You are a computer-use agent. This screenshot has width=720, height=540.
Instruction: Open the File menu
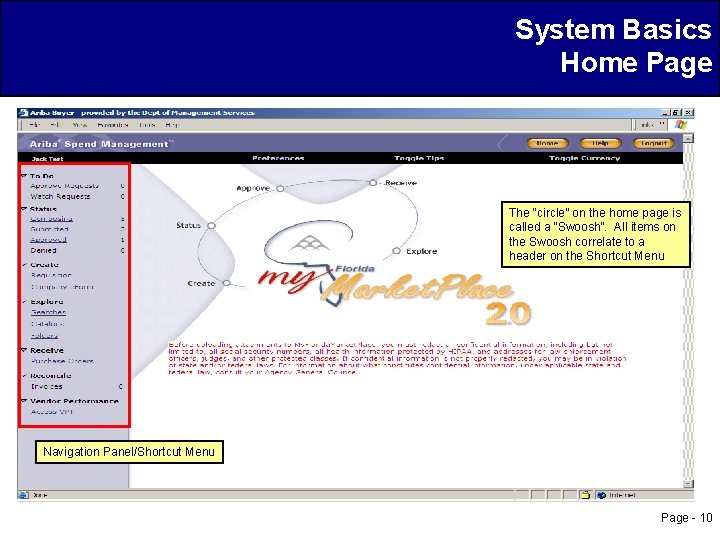pos(34,124)
